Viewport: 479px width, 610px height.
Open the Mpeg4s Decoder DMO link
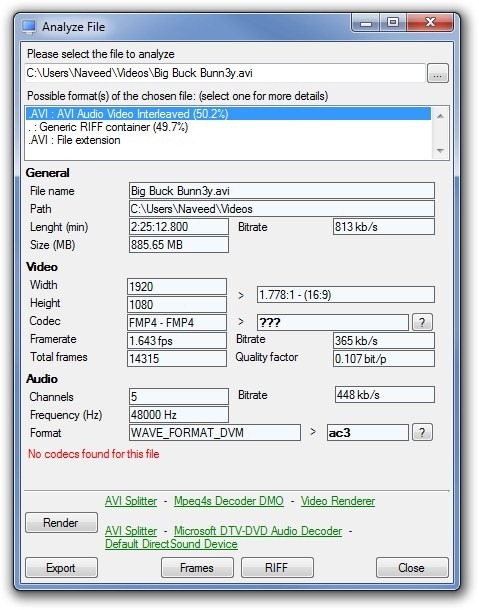pos(229,501)
